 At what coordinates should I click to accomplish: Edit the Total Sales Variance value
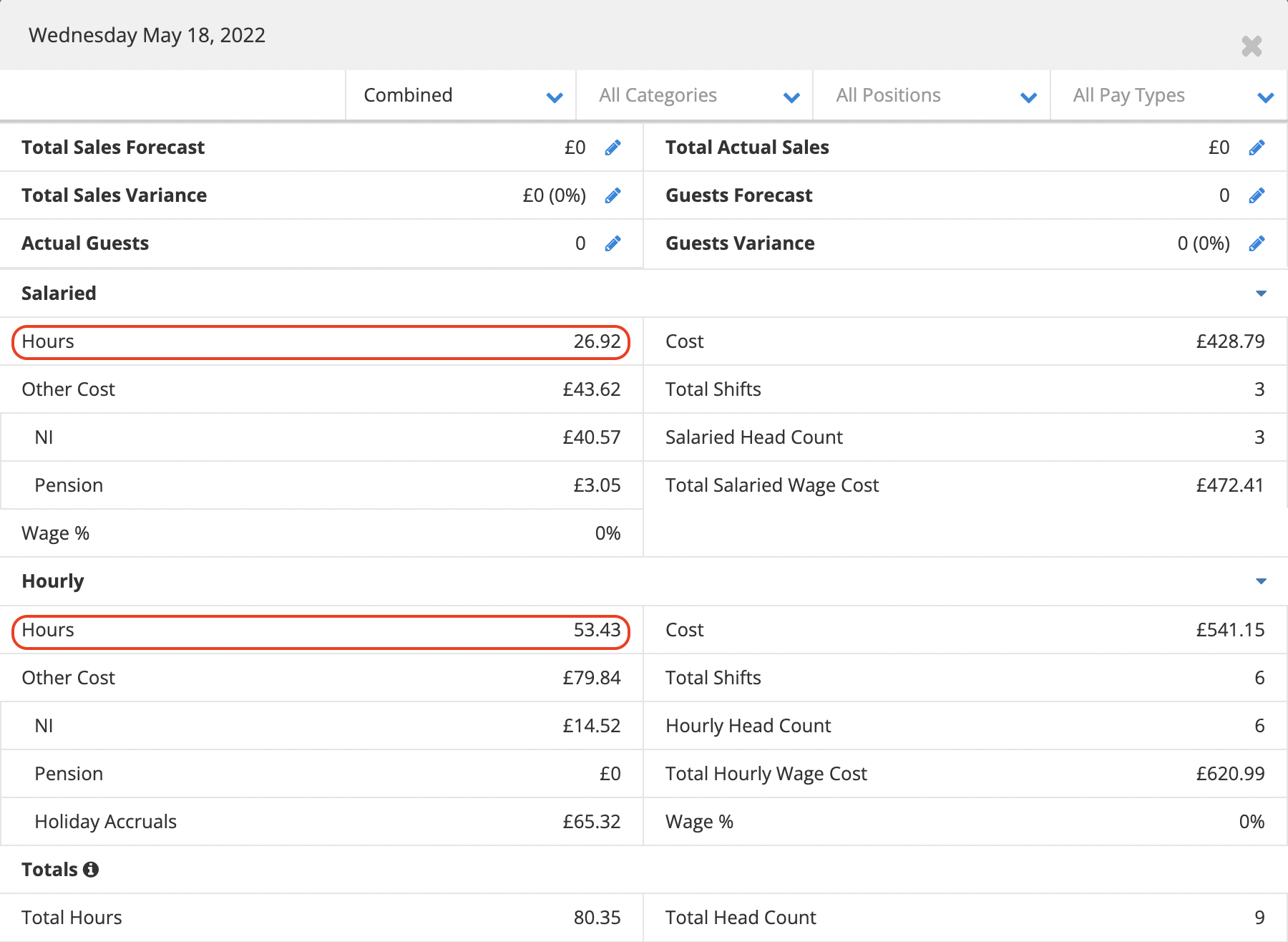coord(613,195)
